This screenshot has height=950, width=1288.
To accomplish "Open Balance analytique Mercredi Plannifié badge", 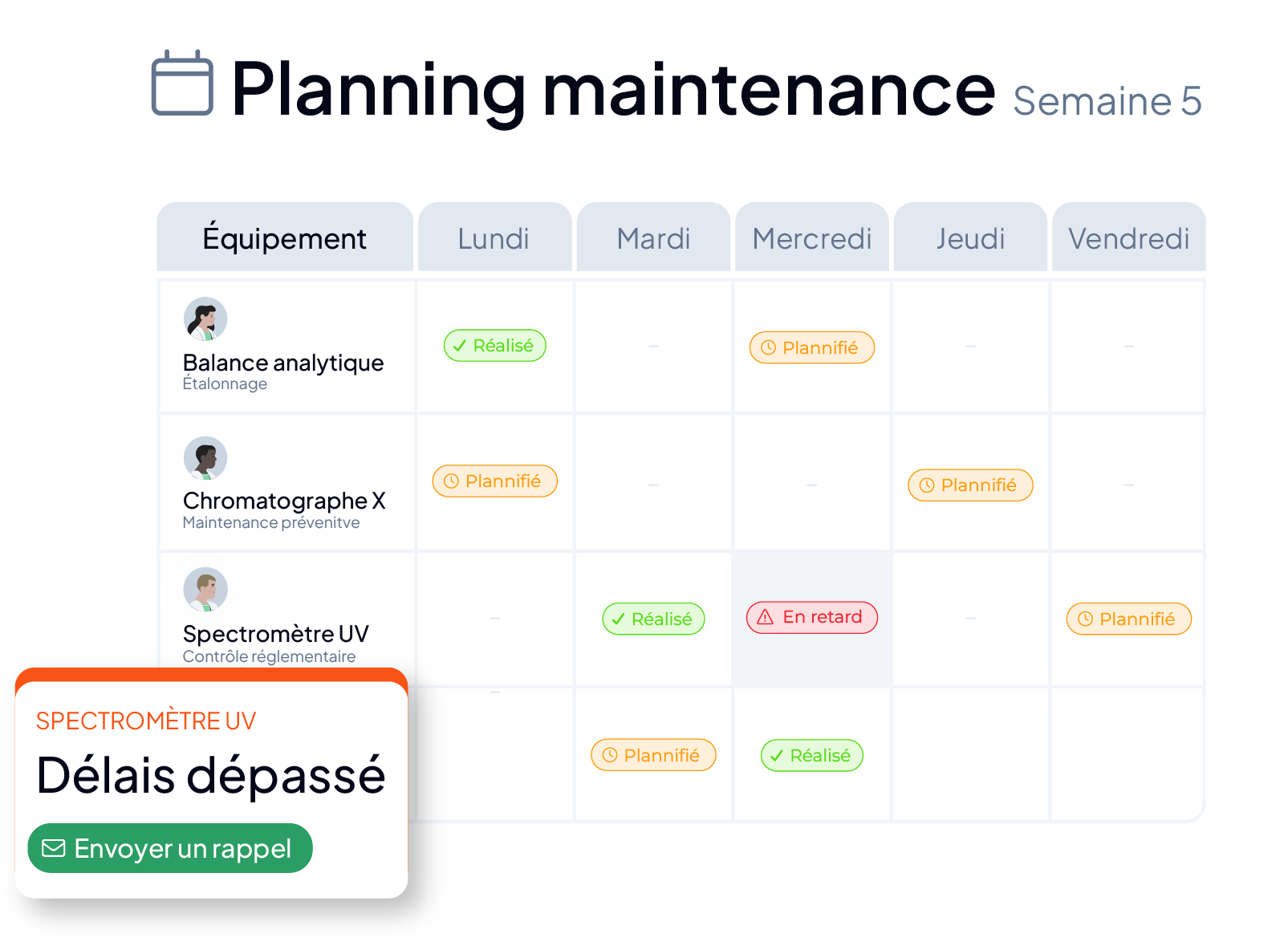I will pos(812,347).
